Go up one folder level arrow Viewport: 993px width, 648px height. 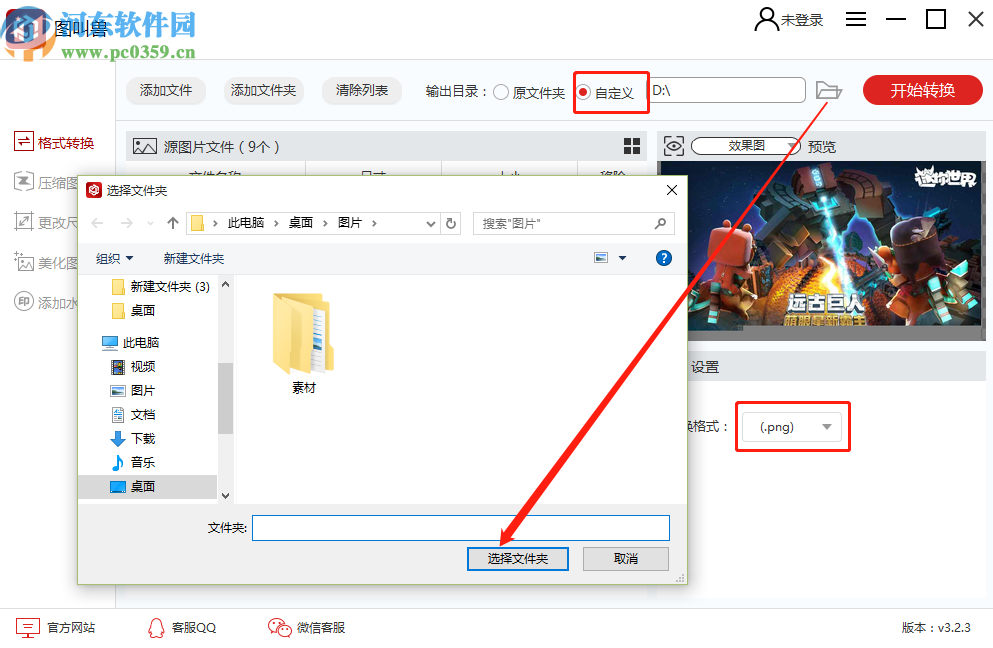pos(172,223)
